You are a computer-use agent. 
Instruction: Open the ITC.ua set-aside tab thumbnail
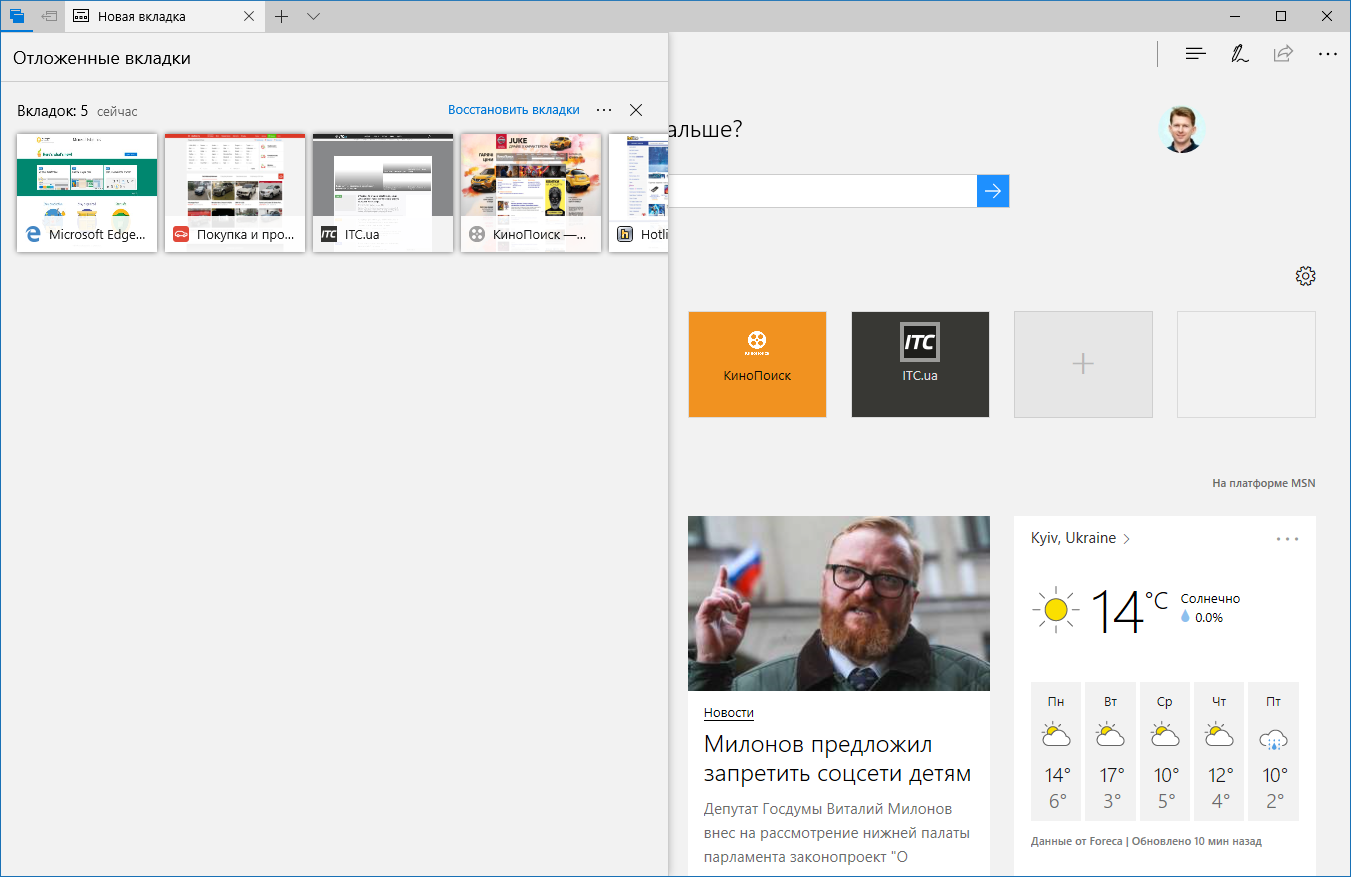pos(383,192)
